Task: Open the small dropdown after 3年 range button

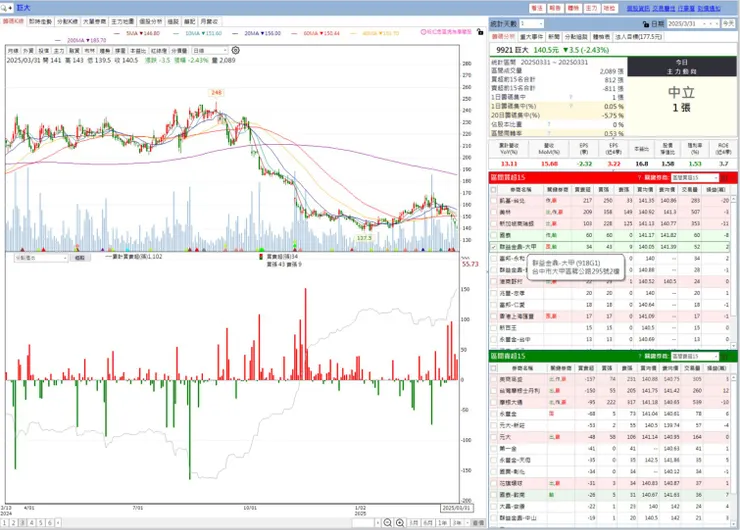Action: point(467,522)
